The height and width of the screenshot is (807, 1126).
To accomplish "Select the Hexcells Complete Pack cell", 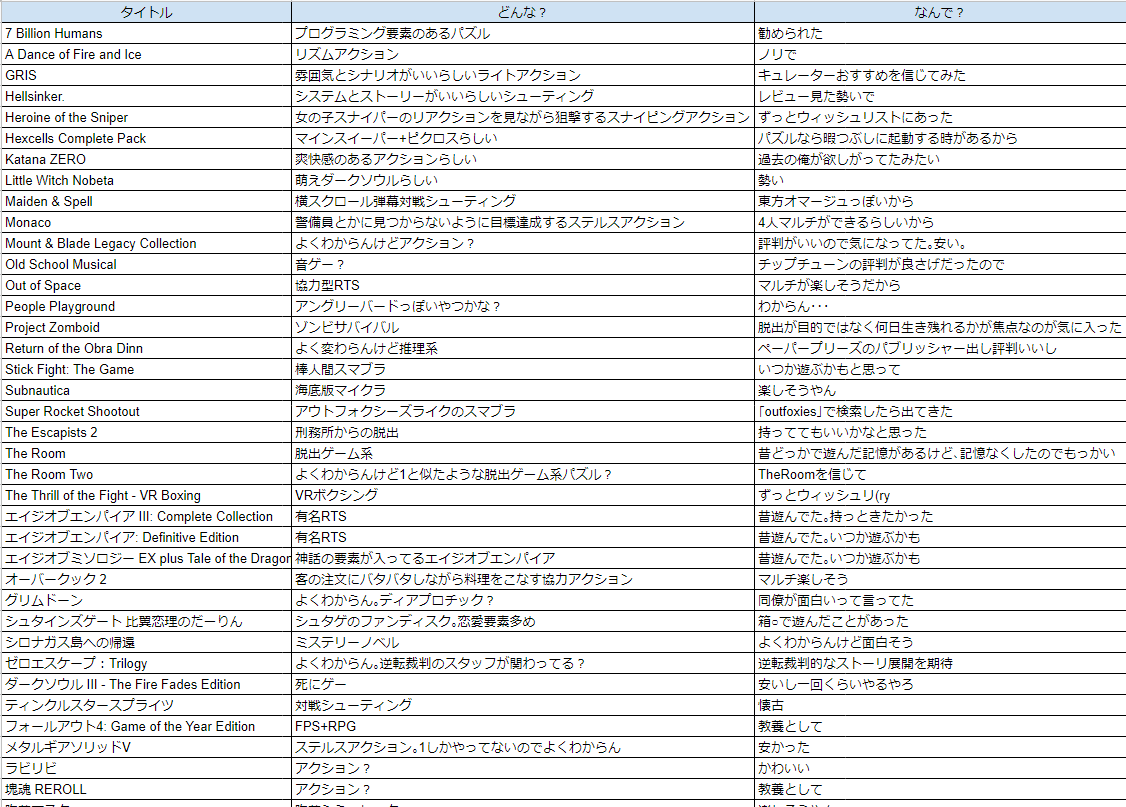I will point(146,138).
